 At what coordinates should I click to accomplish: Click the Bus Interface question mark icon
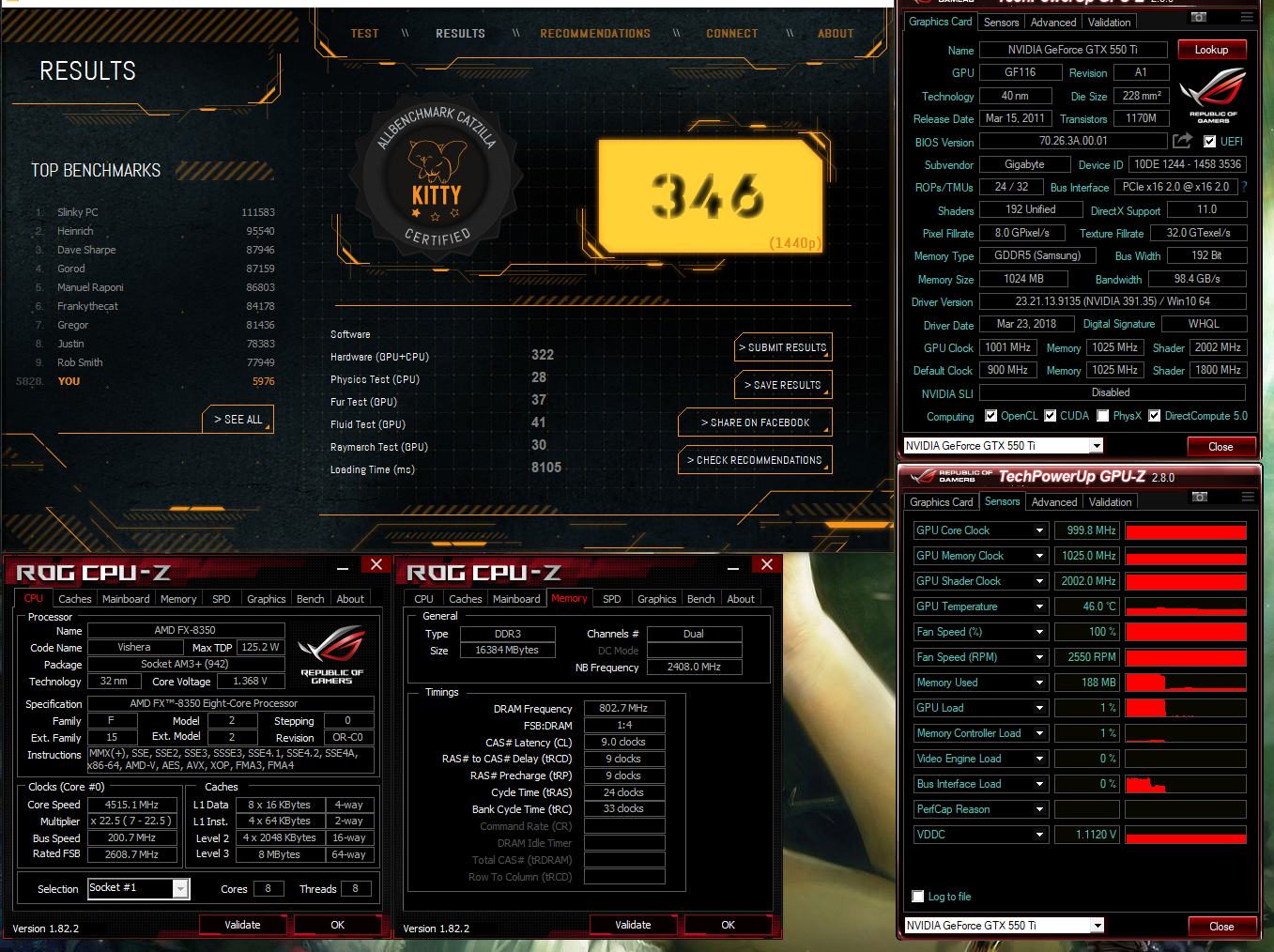point(1245,187)
